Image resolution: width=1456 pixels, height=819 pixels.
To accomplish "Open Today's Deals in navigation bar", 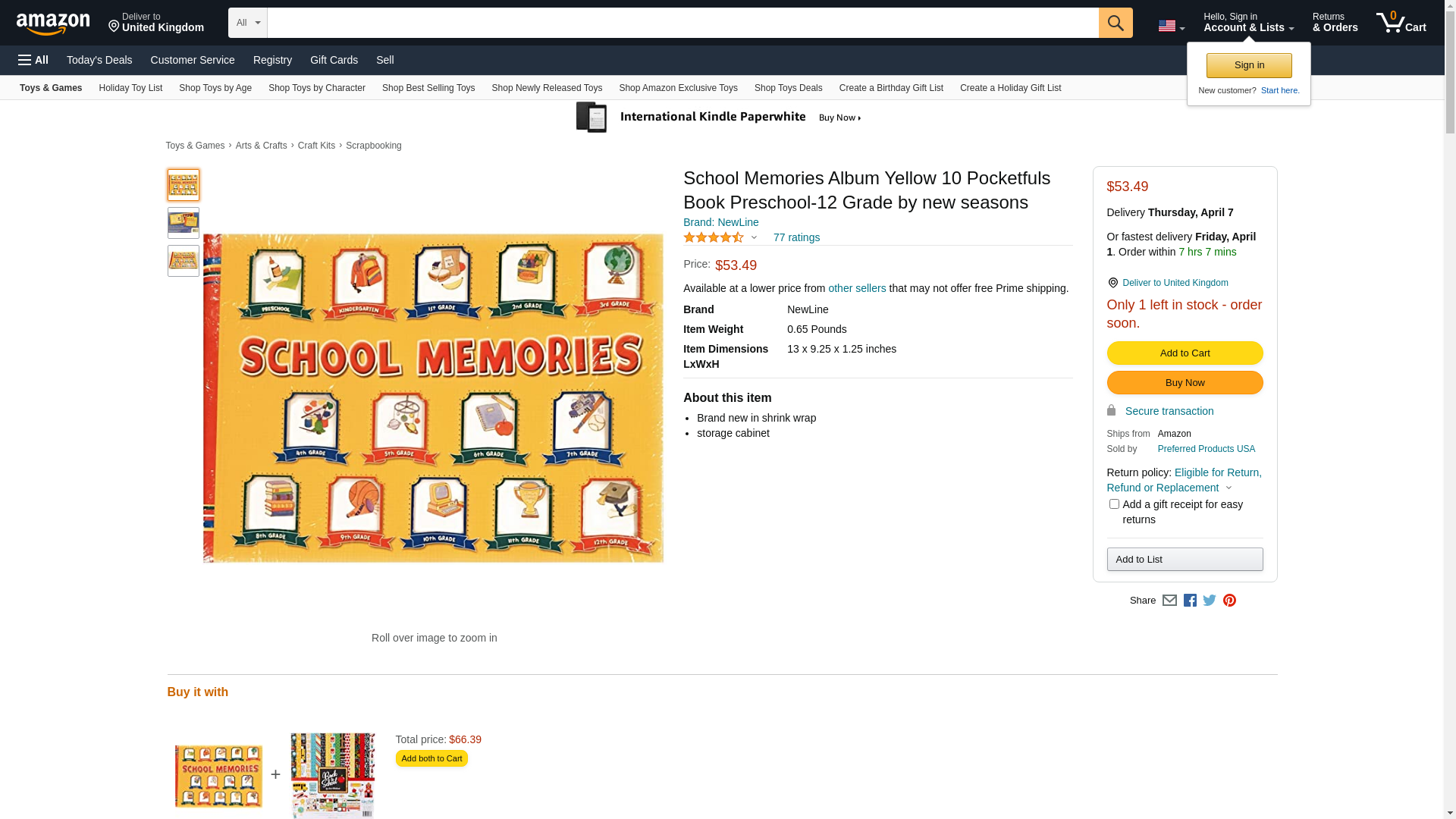I will [x=99, y=60].
